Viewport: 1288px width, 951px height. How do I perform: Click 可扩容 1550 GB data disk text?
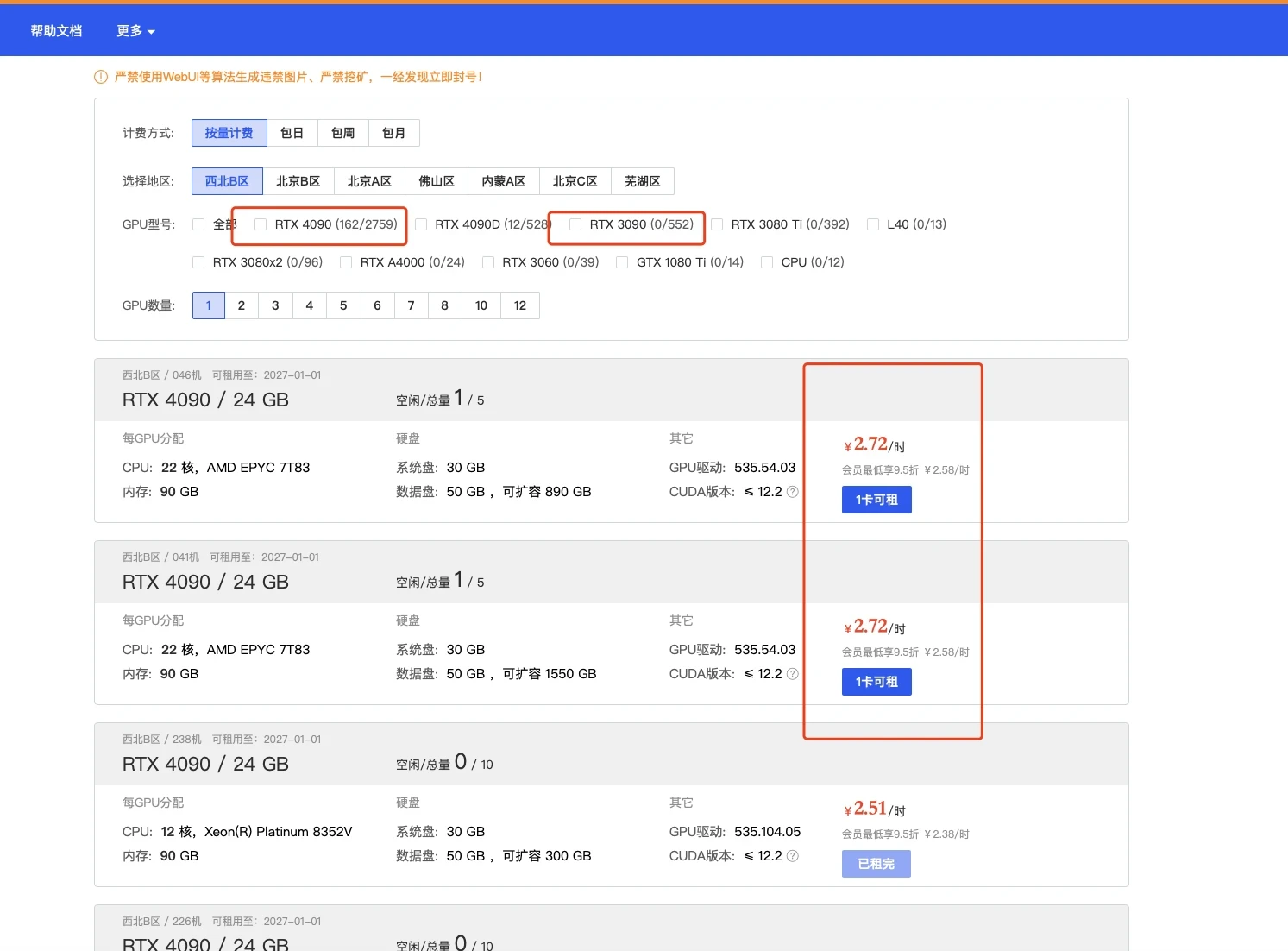550,674
